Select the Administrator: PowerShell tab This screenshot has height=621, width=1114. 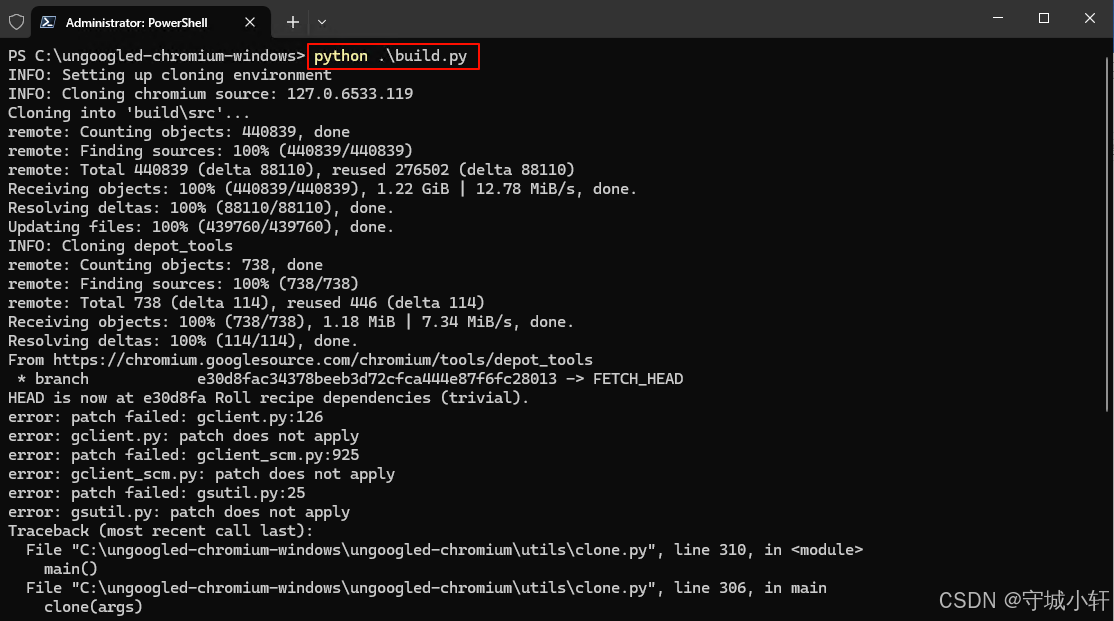point(151,22)
